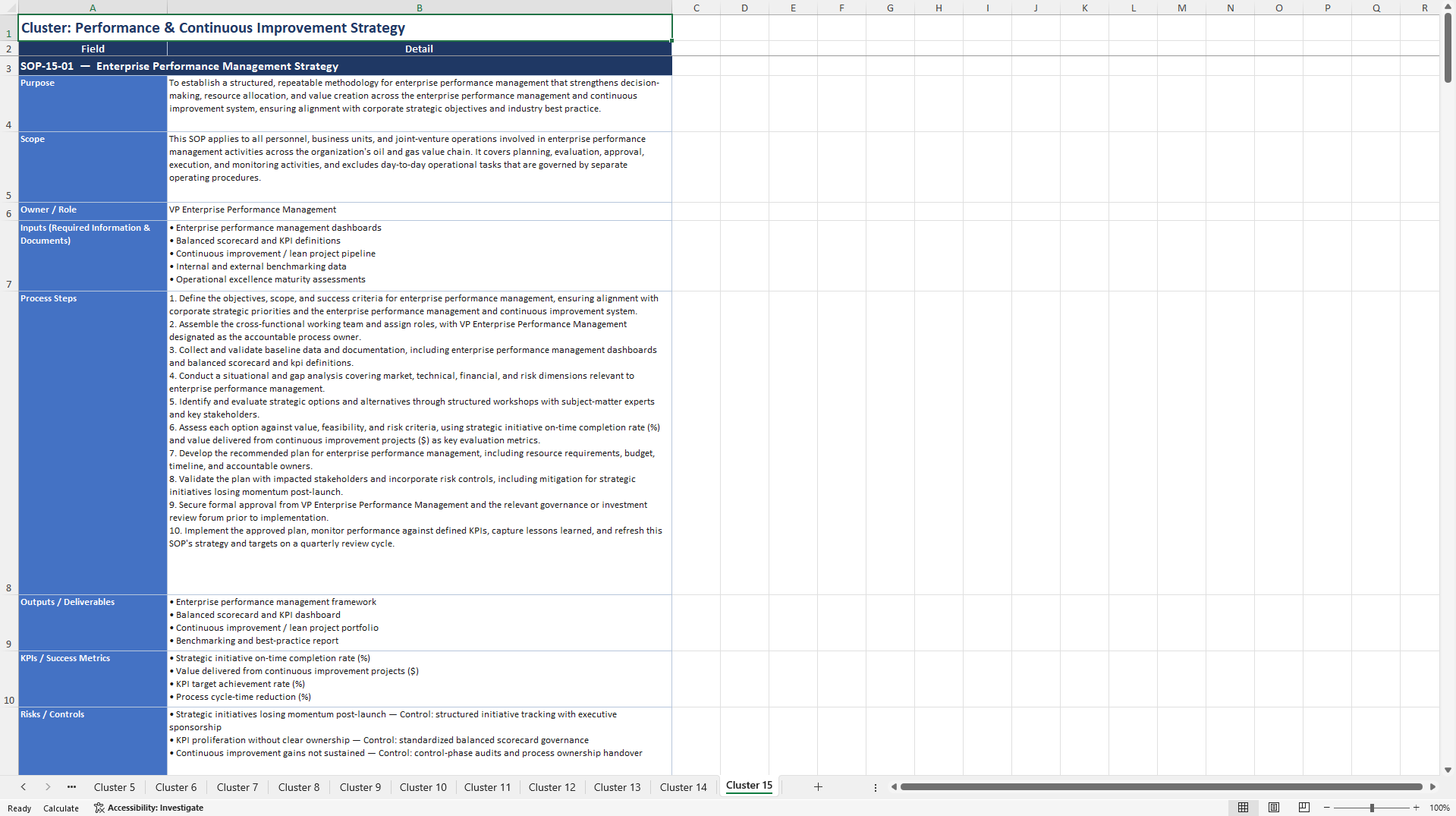Select the process steps detail cell
This screenshot has height=816, width=1456.
(x=420, y=443)
